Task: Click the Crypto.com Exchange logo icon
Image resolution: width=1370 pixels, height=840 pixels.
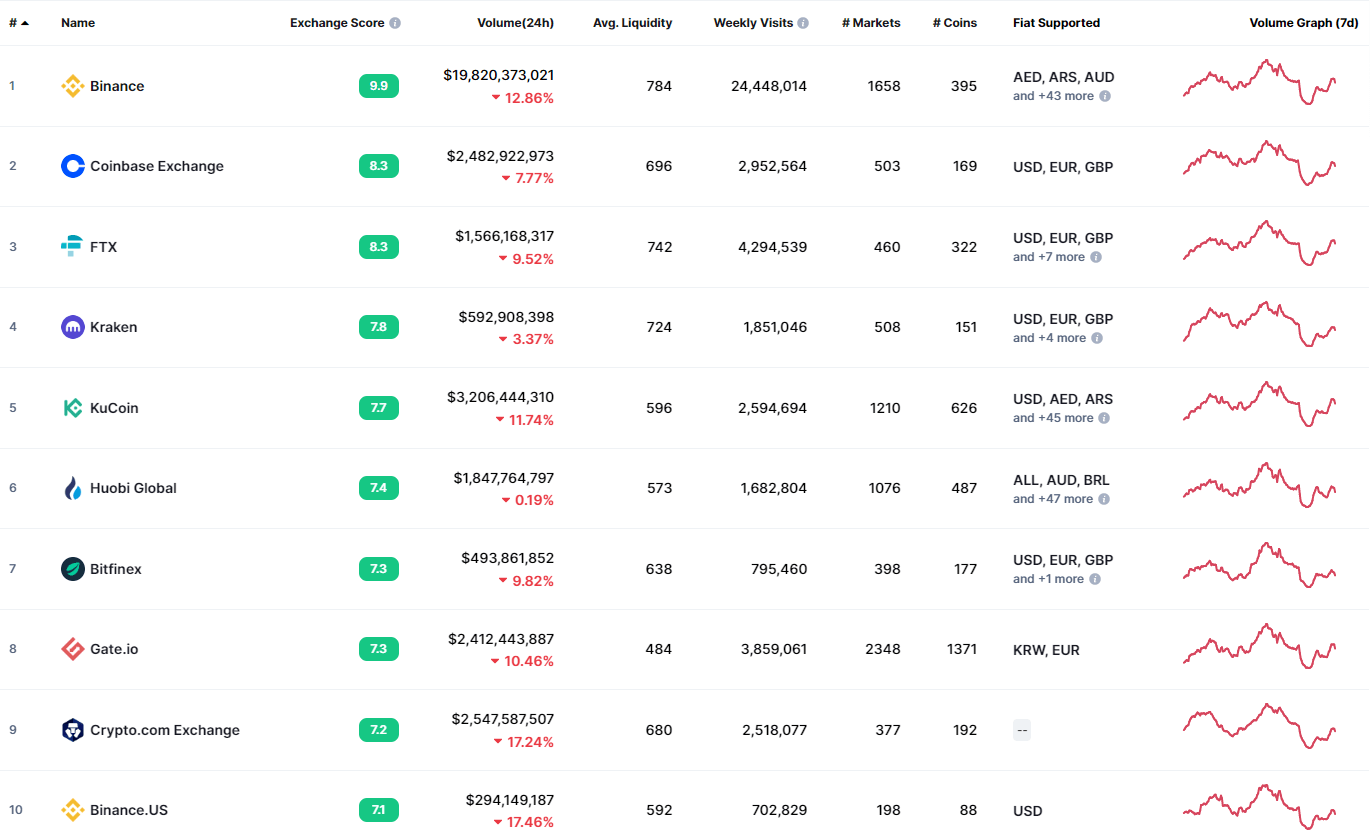Action: [72, 730]
